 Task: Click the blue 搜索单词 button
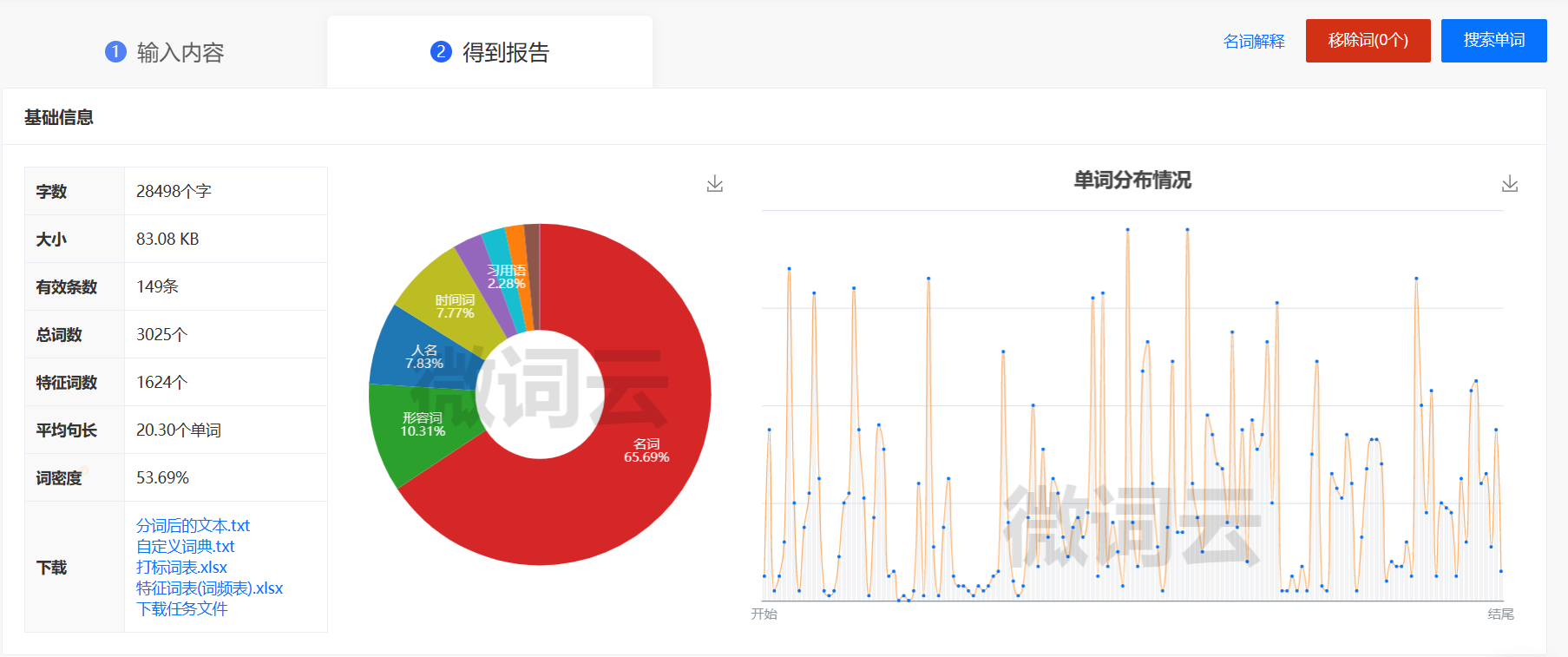click(1494, 41)
